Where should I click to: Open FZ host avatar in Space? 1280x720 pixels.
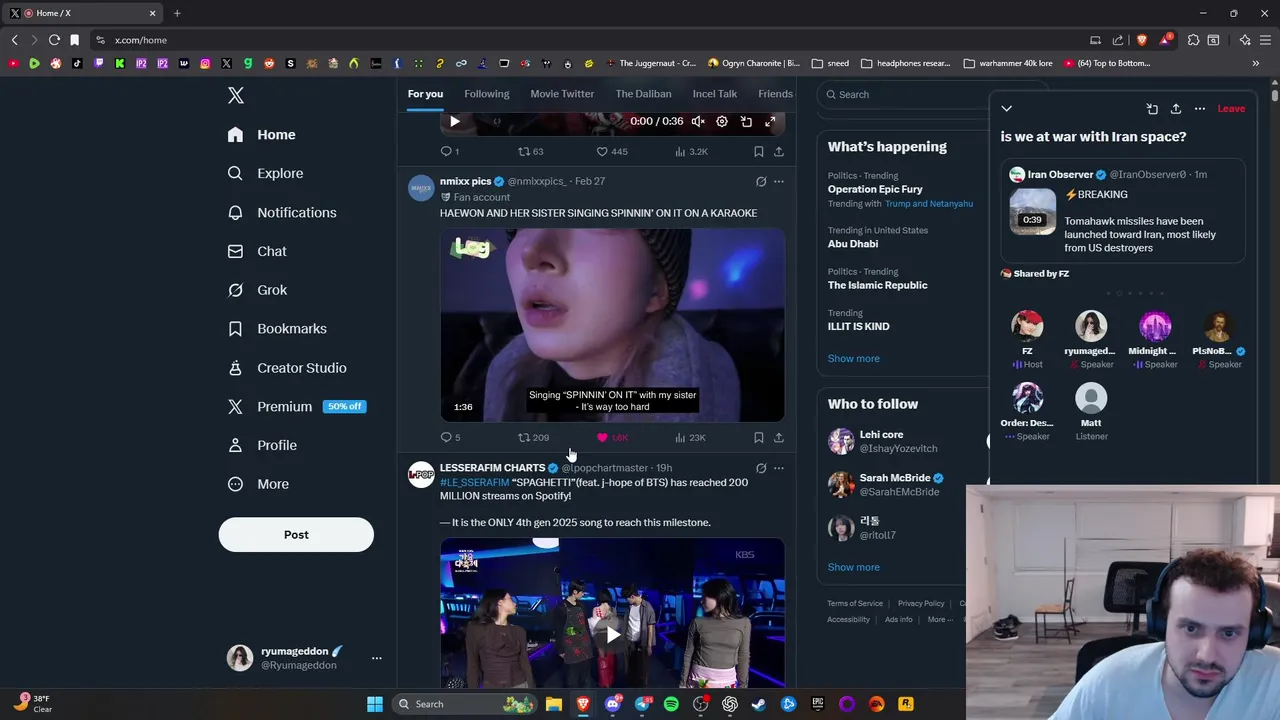1027,326
